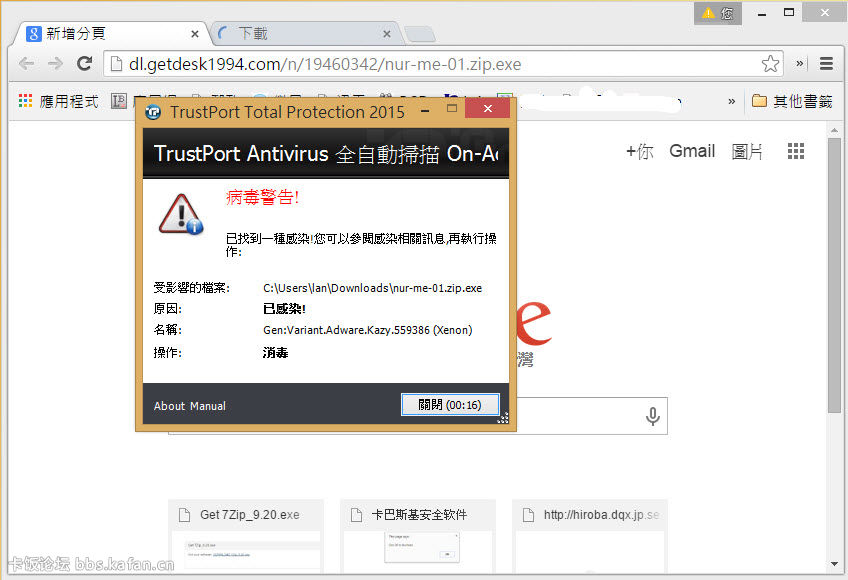
Task: Click the microphone voice search icon
Action: click(x=653, y=416)
